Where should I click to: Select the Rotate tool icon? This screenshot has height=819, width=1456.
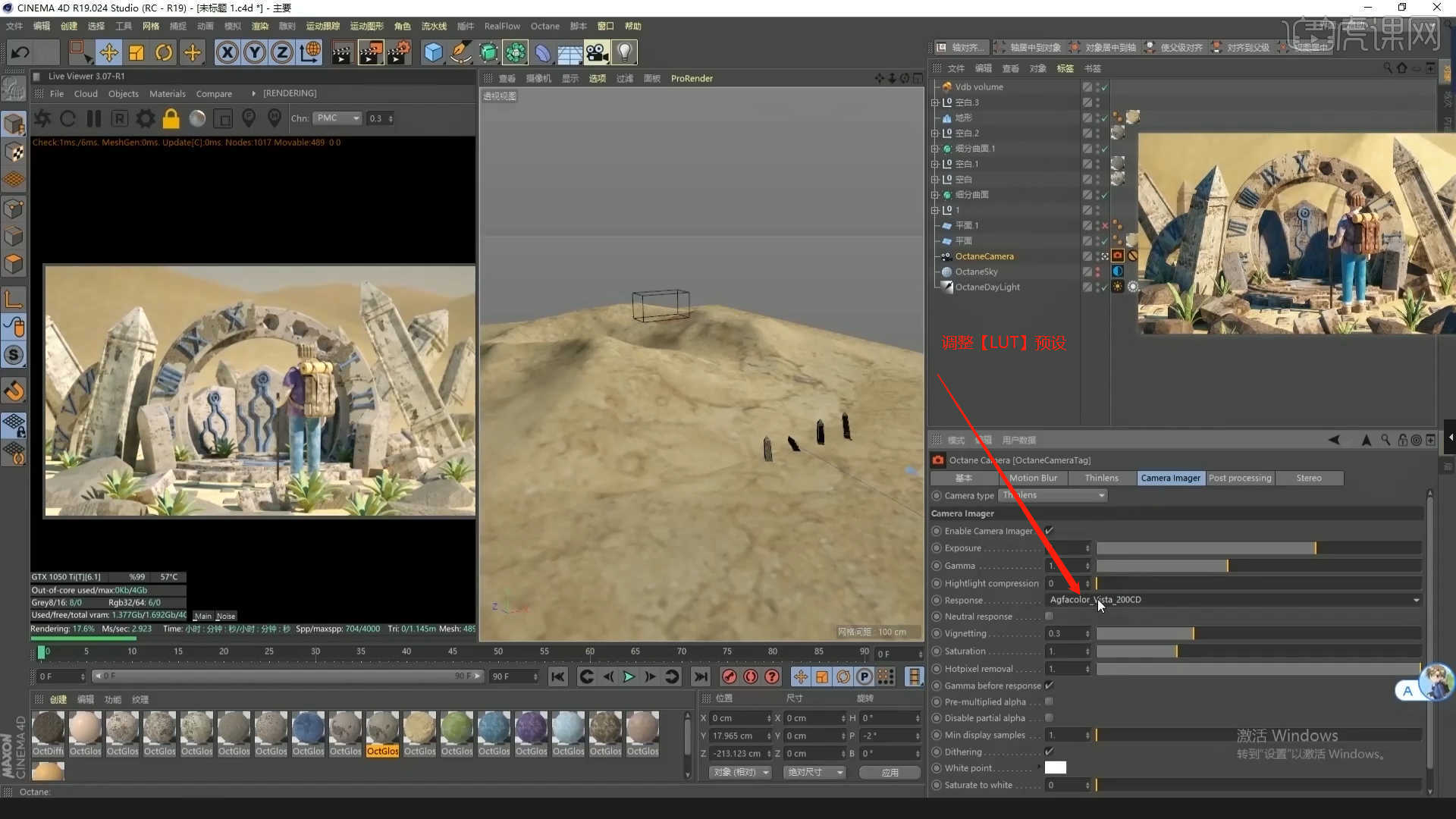click(164, 52)
